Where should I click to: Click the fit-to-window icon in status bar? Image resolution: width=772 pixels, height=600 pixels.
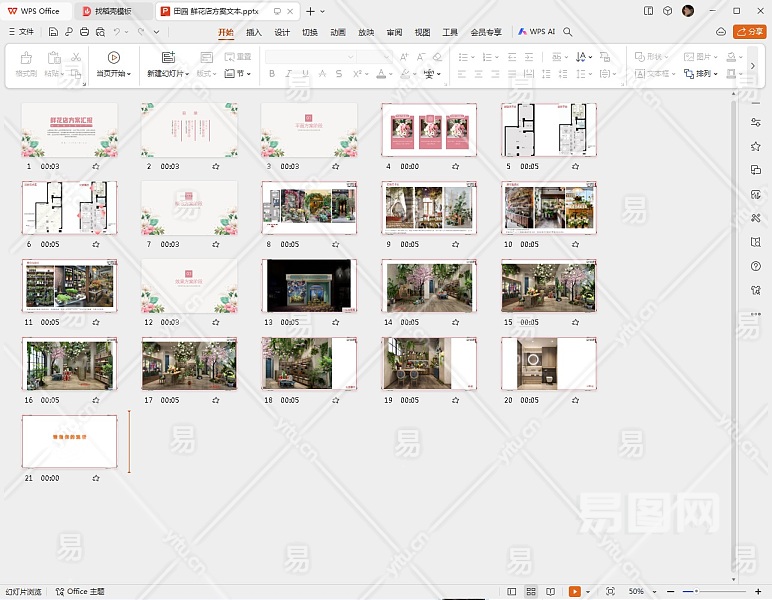pos(611,592)
